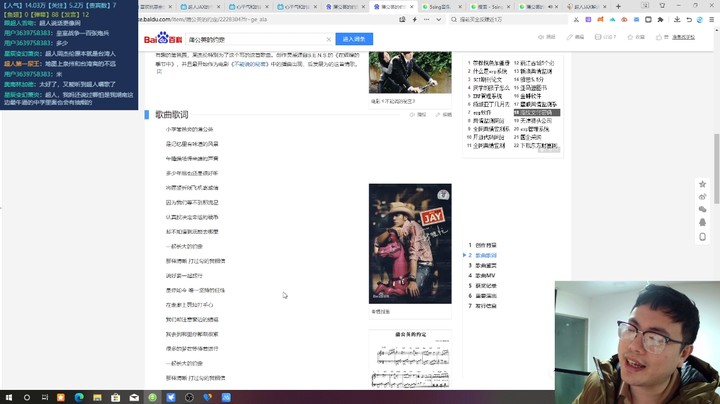The height and width of the screenshot is (404, 720).
Task: Open a new browser tab with plus
Action: (x=618, y=6)
